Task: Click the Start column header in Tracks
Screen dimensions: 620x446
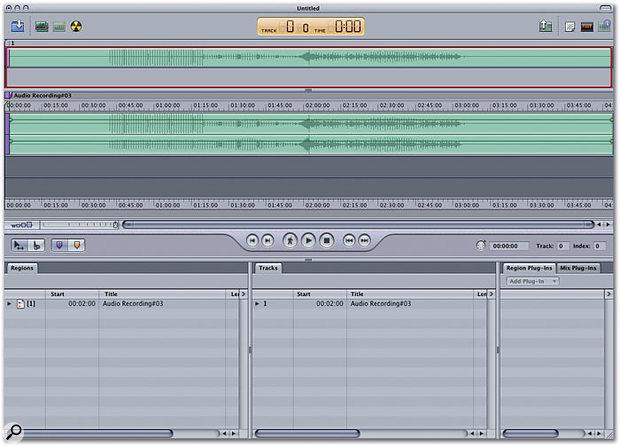Action: pos(319,294)
